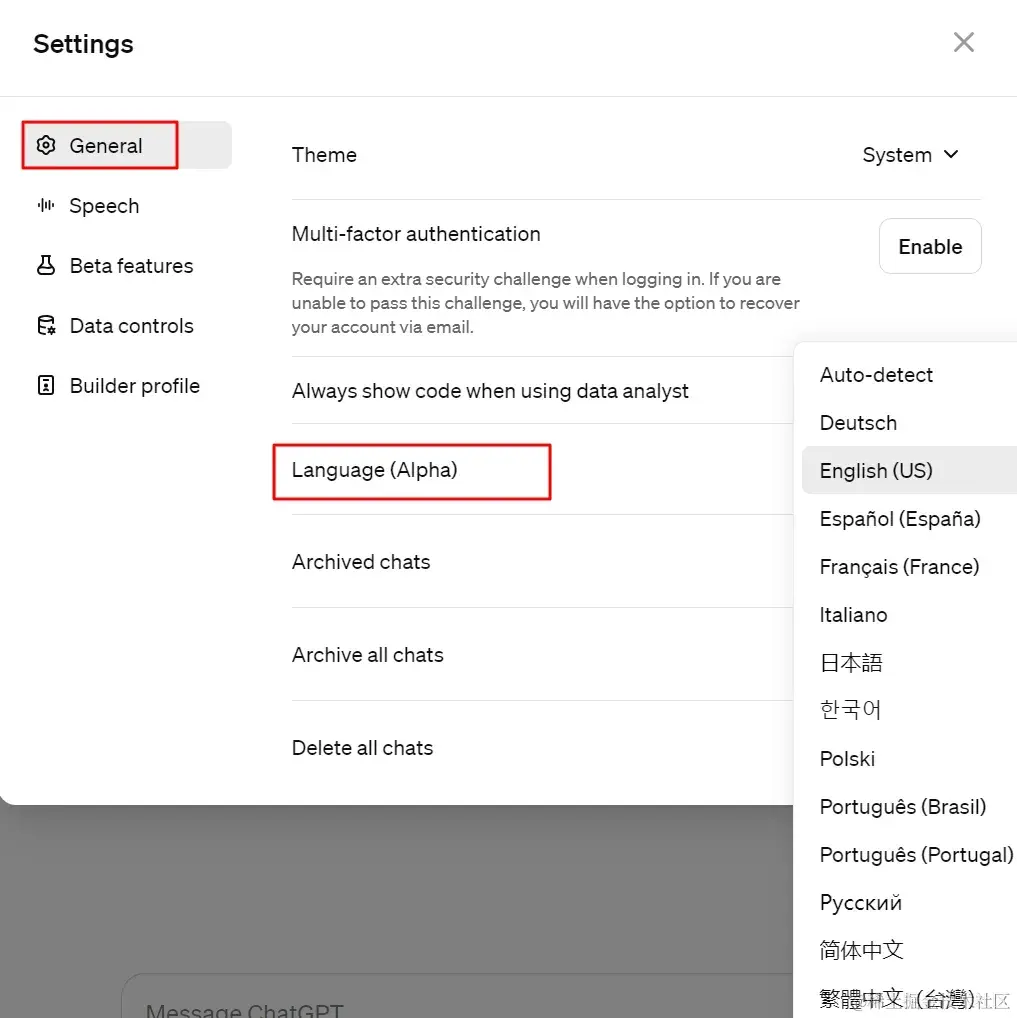
Task: Click the Data controls database icon
Action: tap(45, 326)
